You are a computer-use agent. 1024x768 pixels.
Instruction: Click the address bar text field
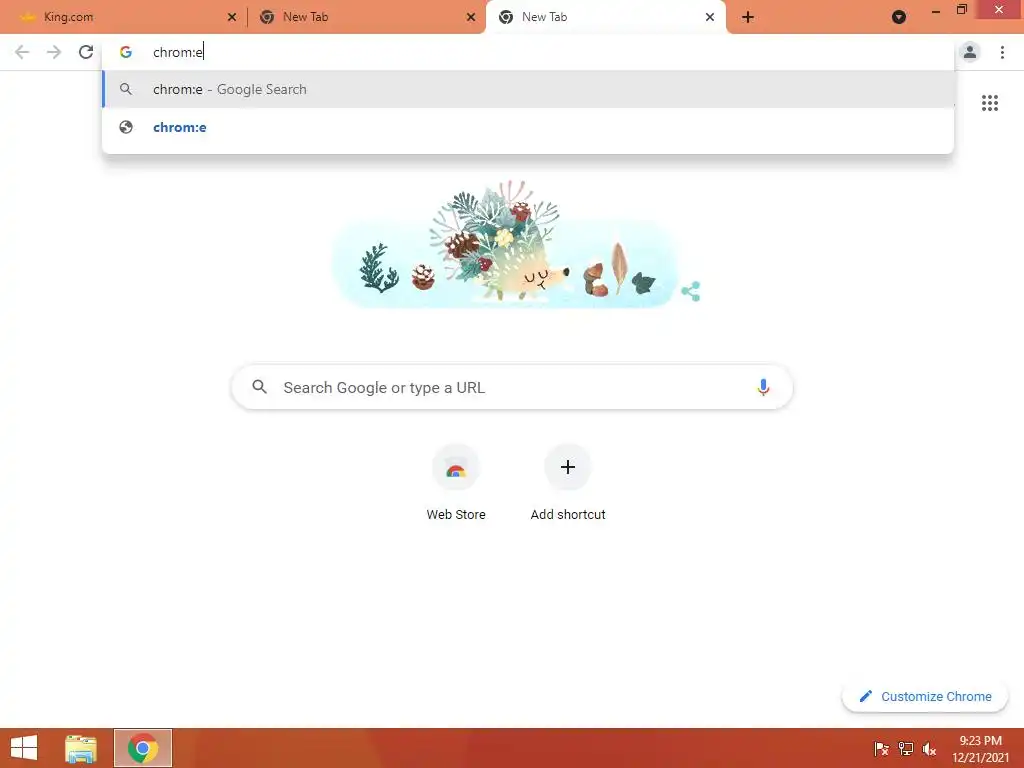(528, 52)
